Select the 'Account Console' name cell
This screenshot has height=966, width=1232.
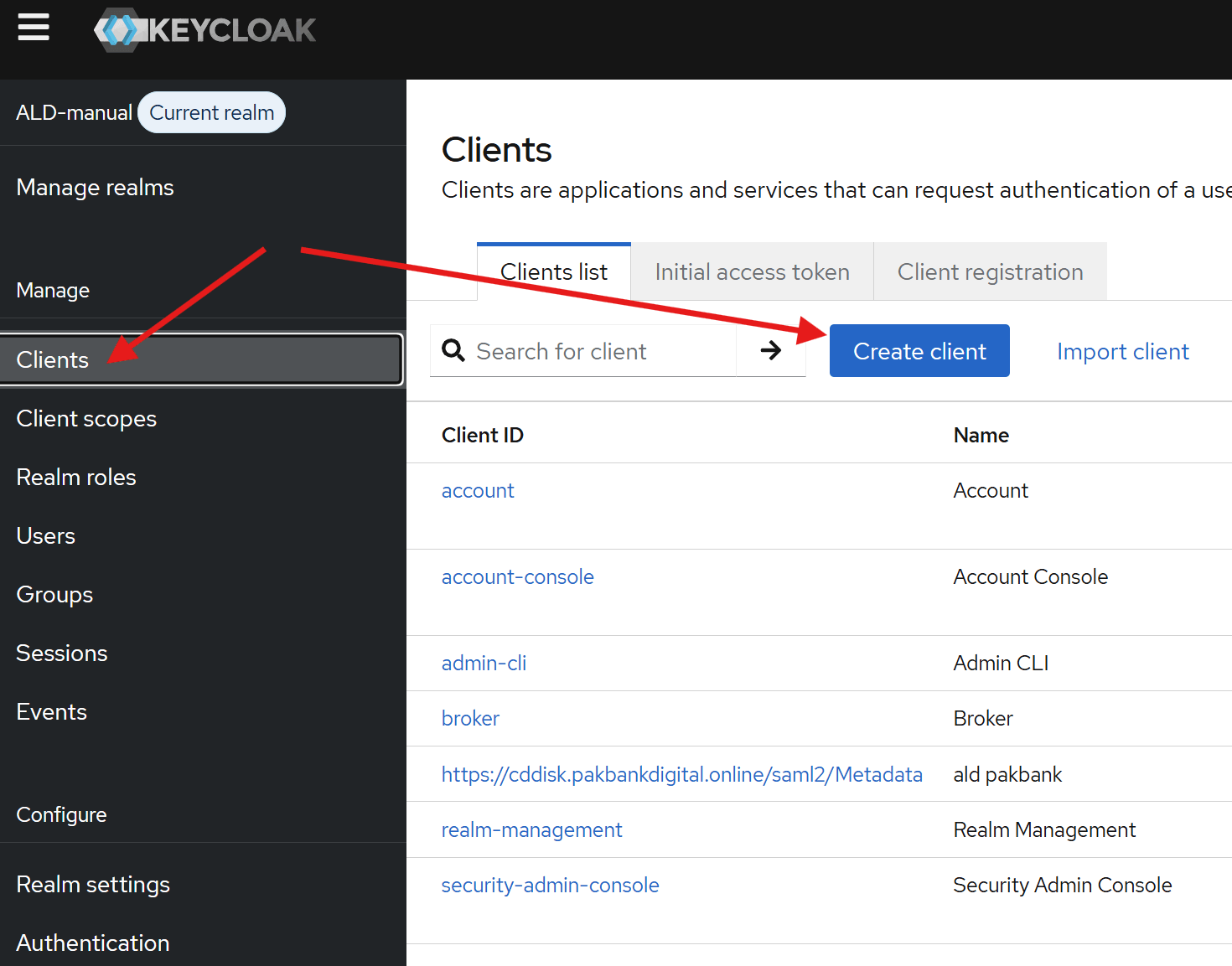coord(1030,576)
